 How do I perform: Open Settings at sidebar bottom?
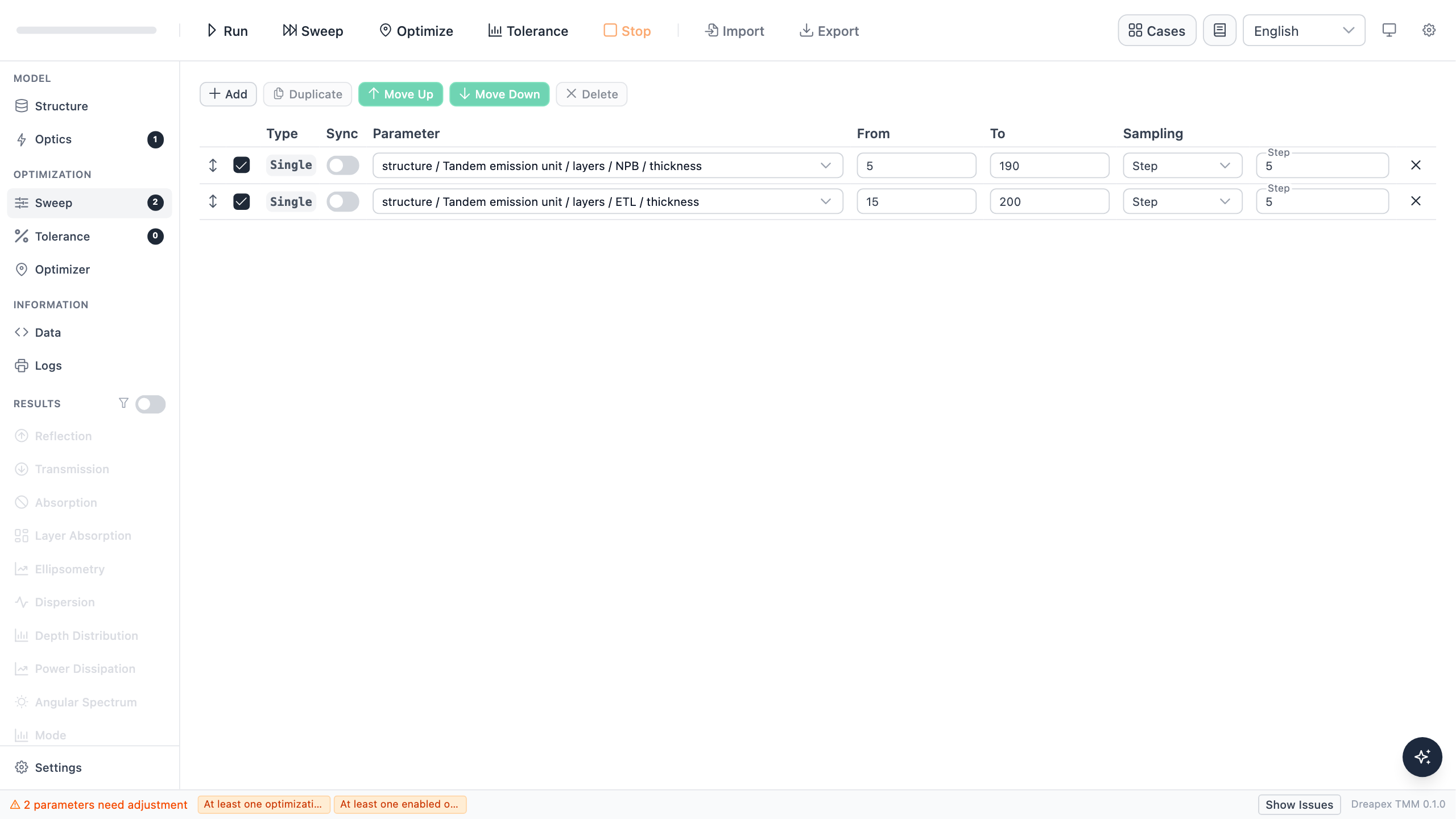pos(89,767)
